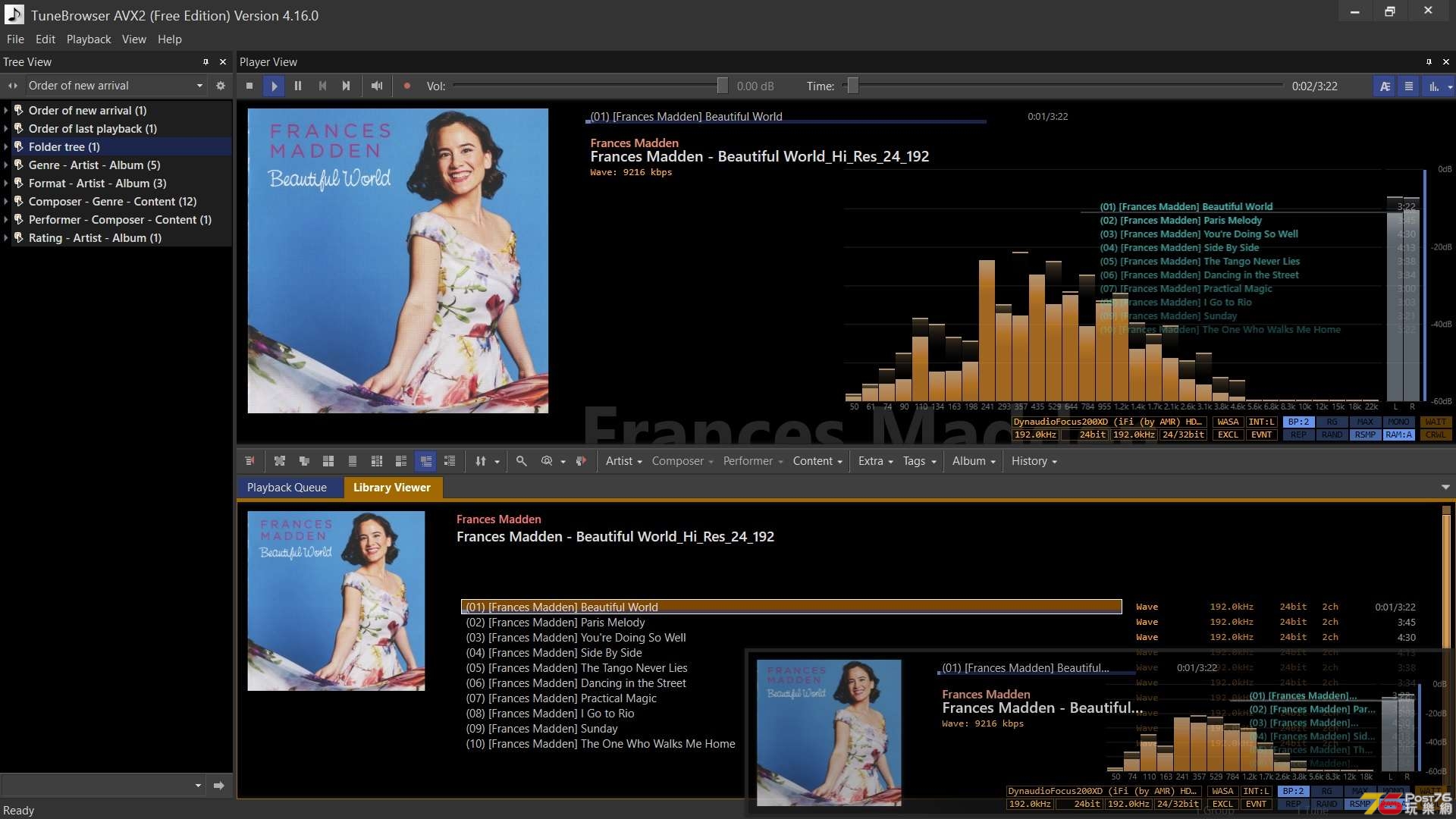
Task: Toggle the BP:2 status indicator
Action: [1298, 422]
